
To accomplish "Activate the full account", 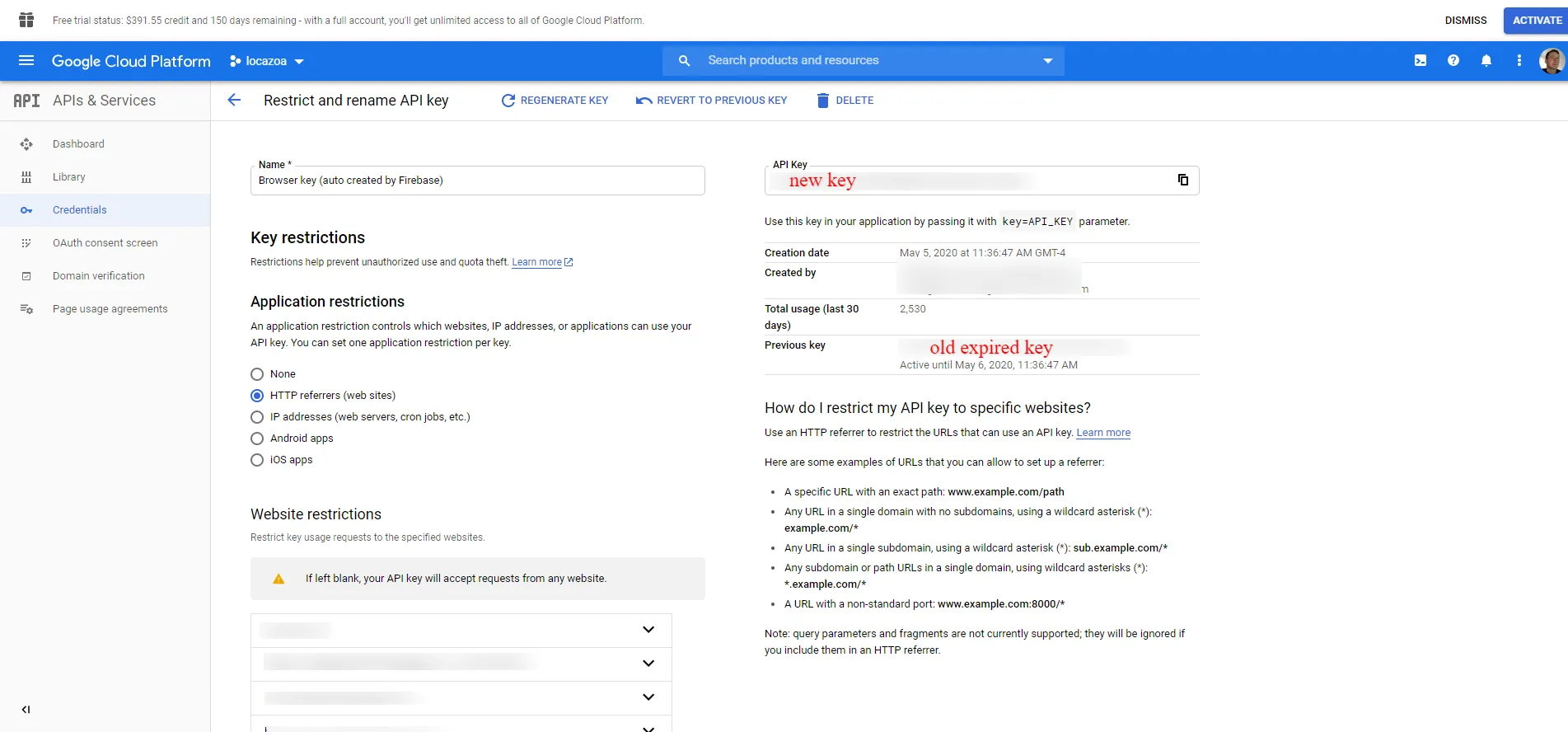I will 1537,21.
